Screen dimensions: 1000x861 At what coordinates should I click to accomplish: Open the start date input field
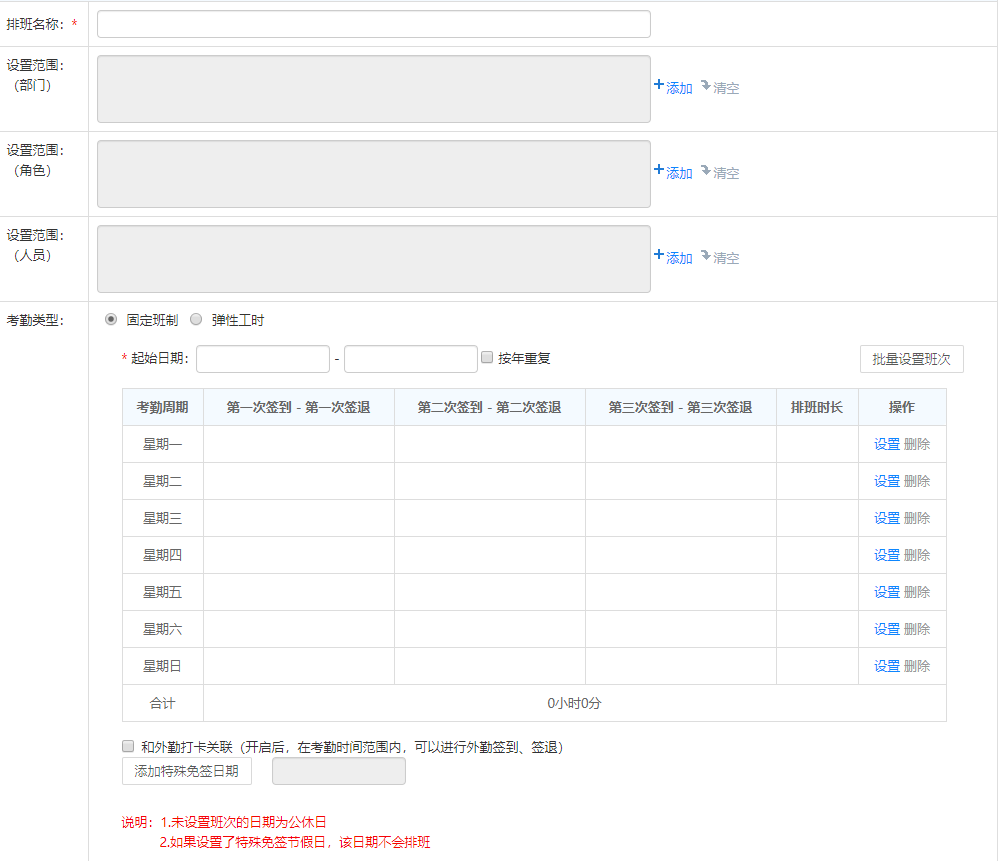pyautogui.click(x=263, y=359)
